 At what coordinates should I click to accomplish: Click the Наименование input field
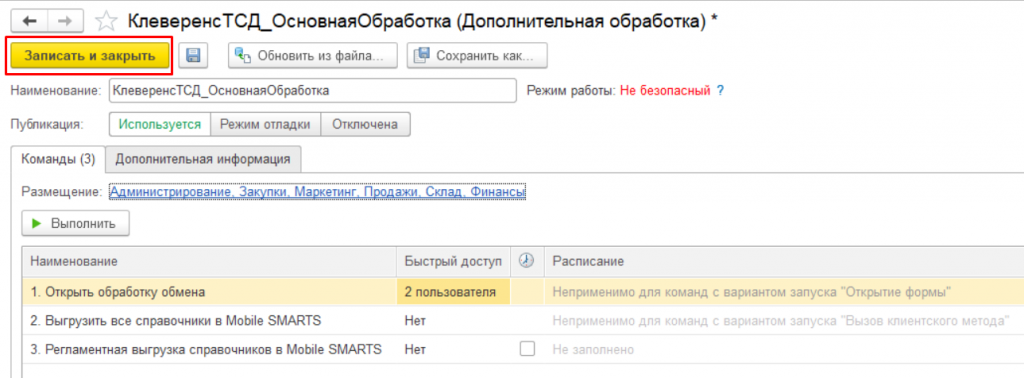(313, 91)
